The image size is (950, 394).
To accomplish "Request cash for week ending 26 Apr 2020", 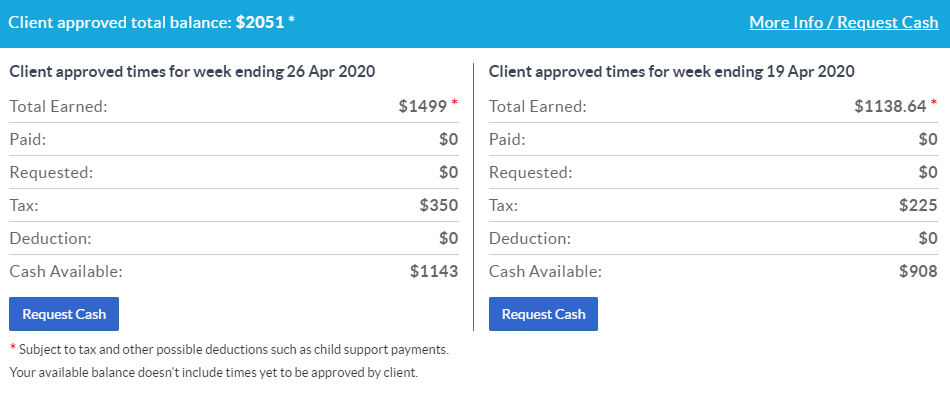I will coord(64,314).
